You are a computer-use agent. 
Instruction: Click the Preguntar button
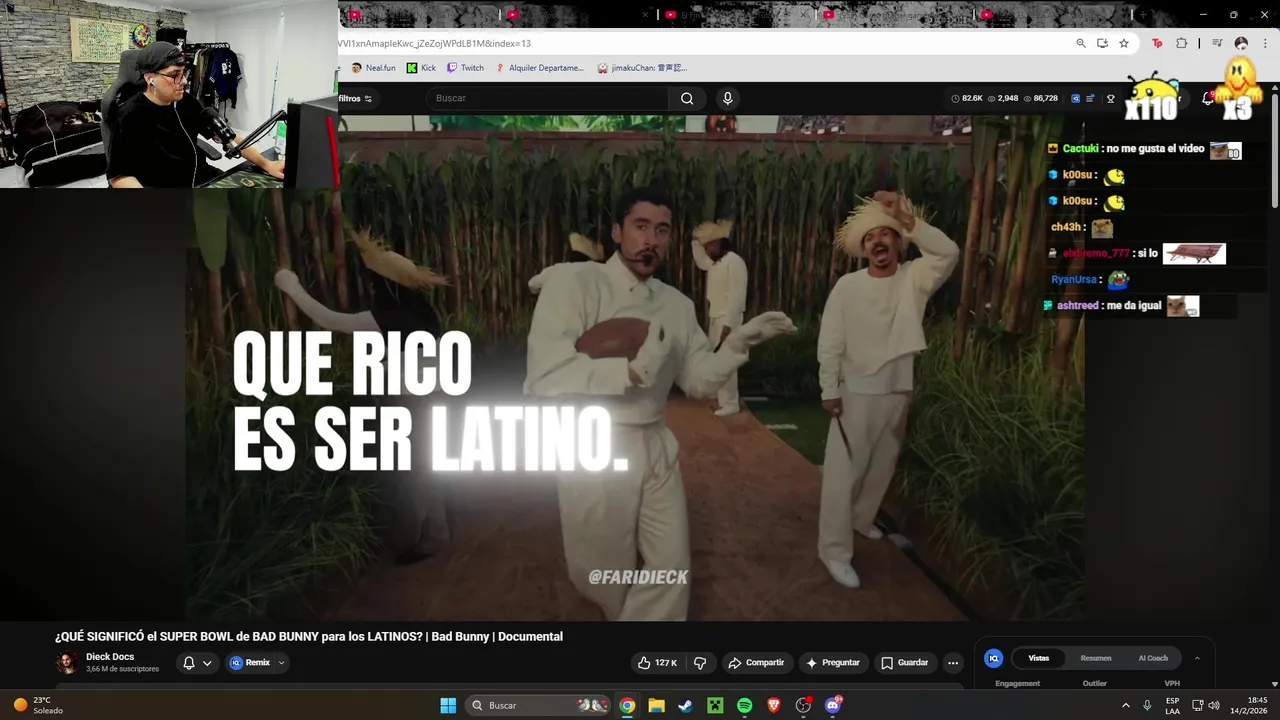(833, 663)
